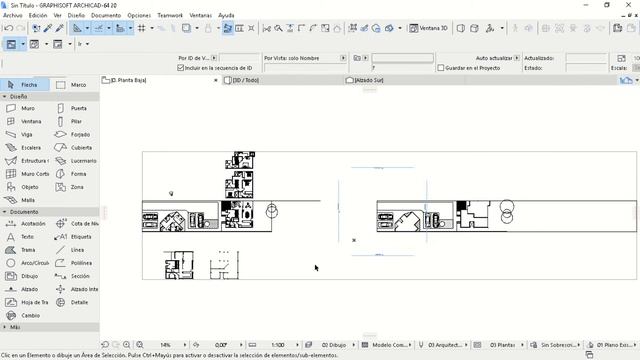The image size is (640, 360).
Task: Enable Guardar en el Proyecto checkbox
Action: [441, 68]
